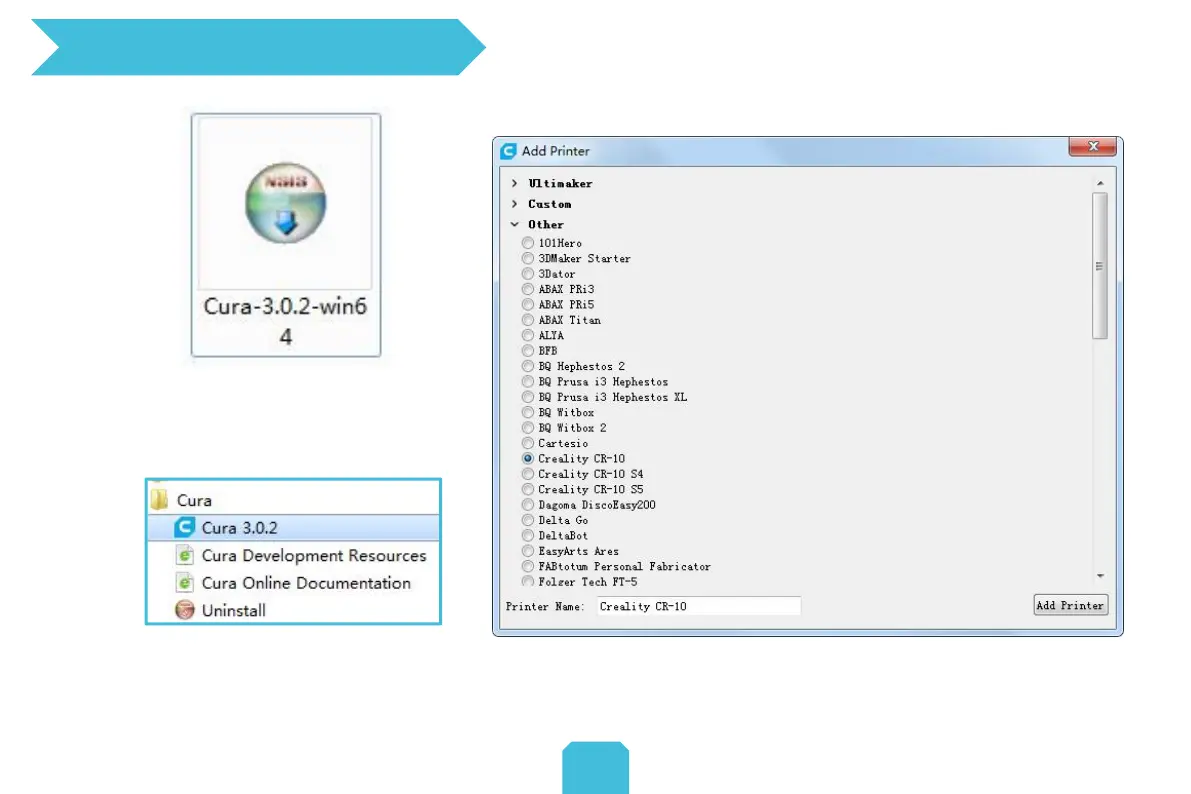
Task: Click the Cura Development Resources link icon
Action: coord(185,555)
